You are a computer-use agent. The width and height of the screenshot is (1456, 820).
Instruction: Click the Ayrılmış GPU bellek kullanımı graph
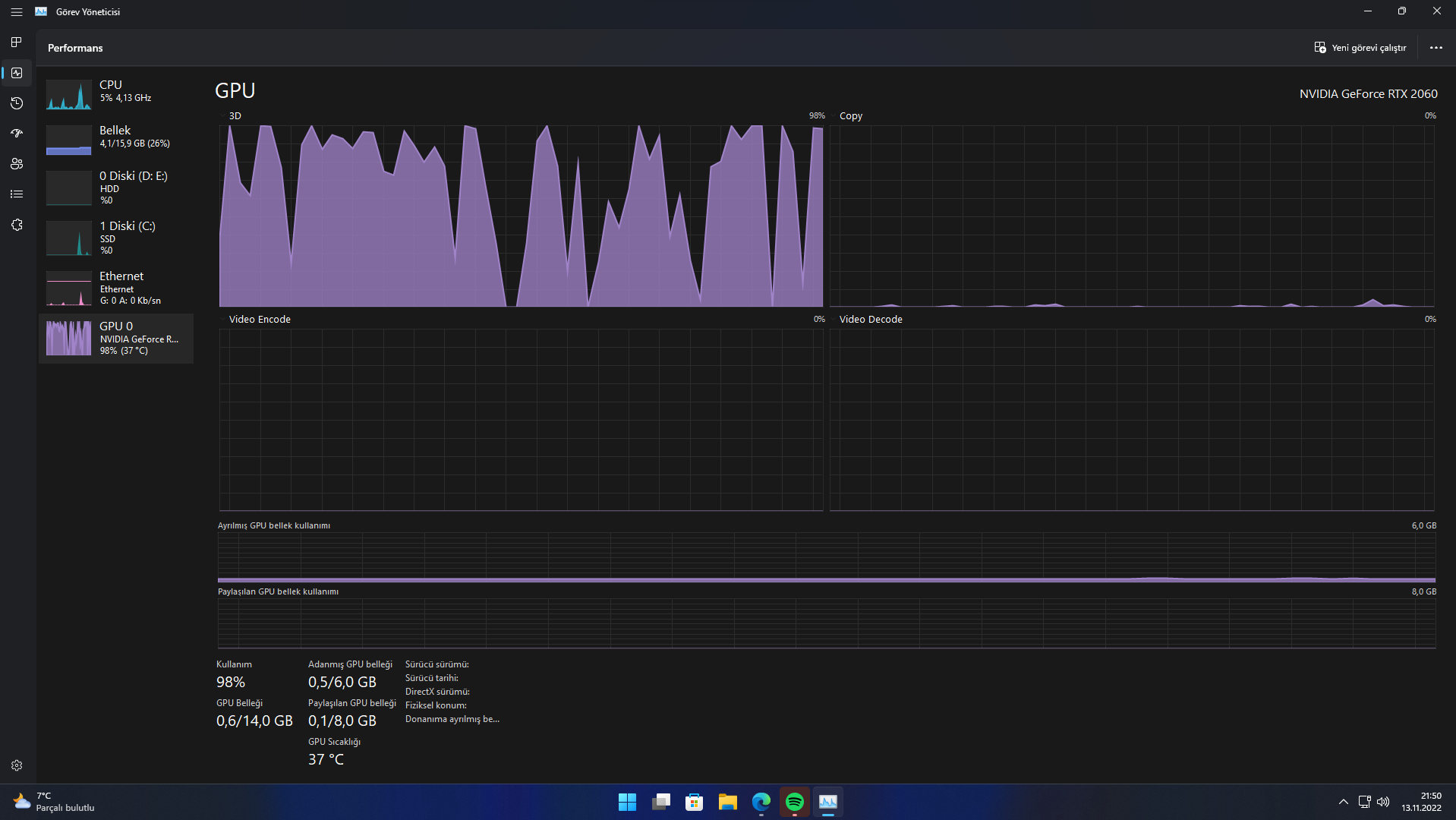[x=827, y=557]
